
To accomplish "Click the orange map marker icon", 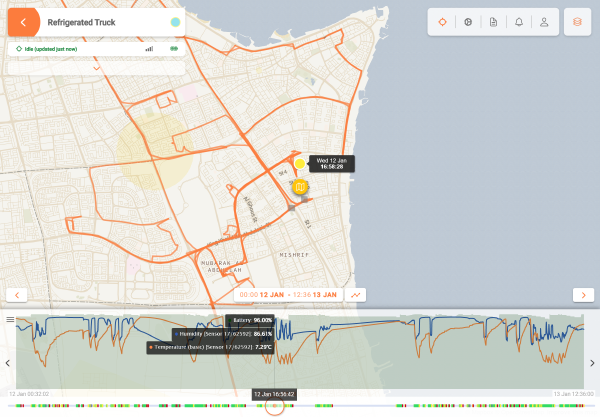I will (x=300, y=187).
